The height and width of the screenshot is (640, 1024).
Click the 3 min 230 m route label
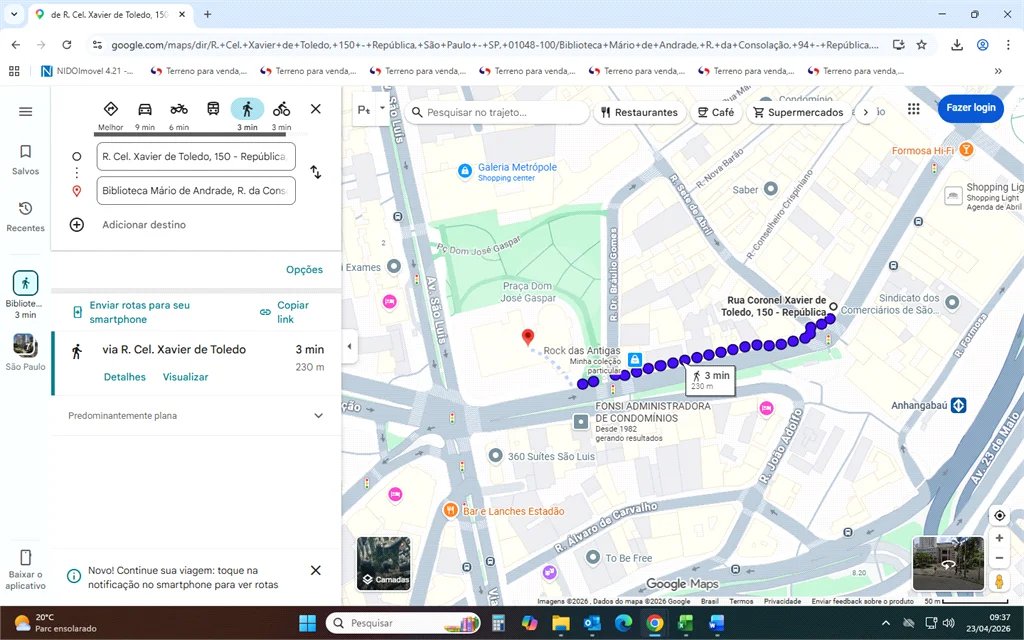tap(711, 381)
